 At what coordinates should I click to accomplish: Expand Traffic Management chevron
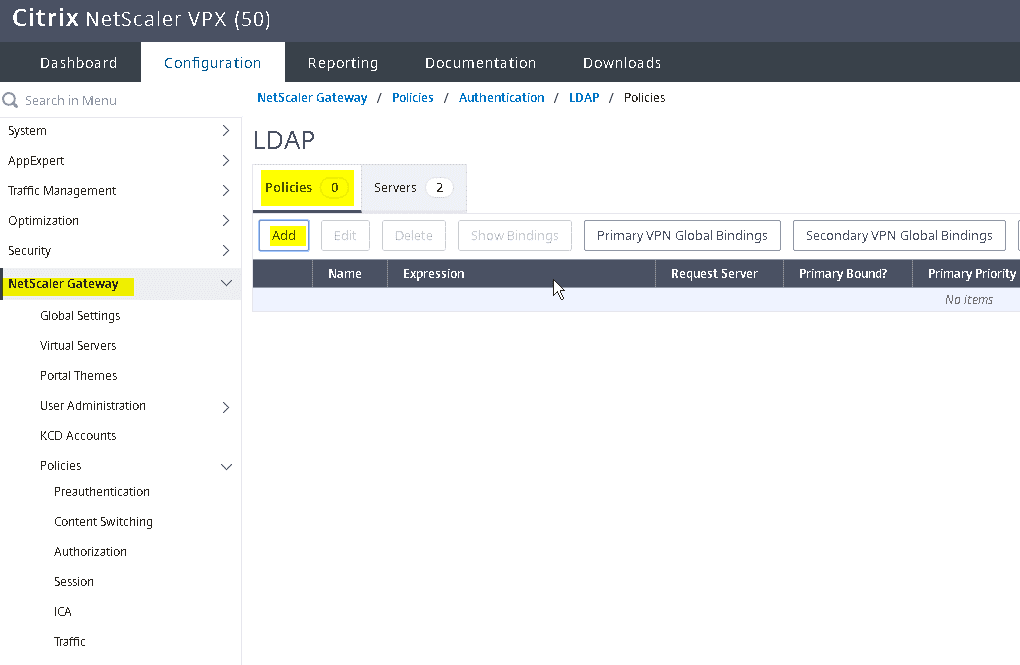click(x=226, y=191)
